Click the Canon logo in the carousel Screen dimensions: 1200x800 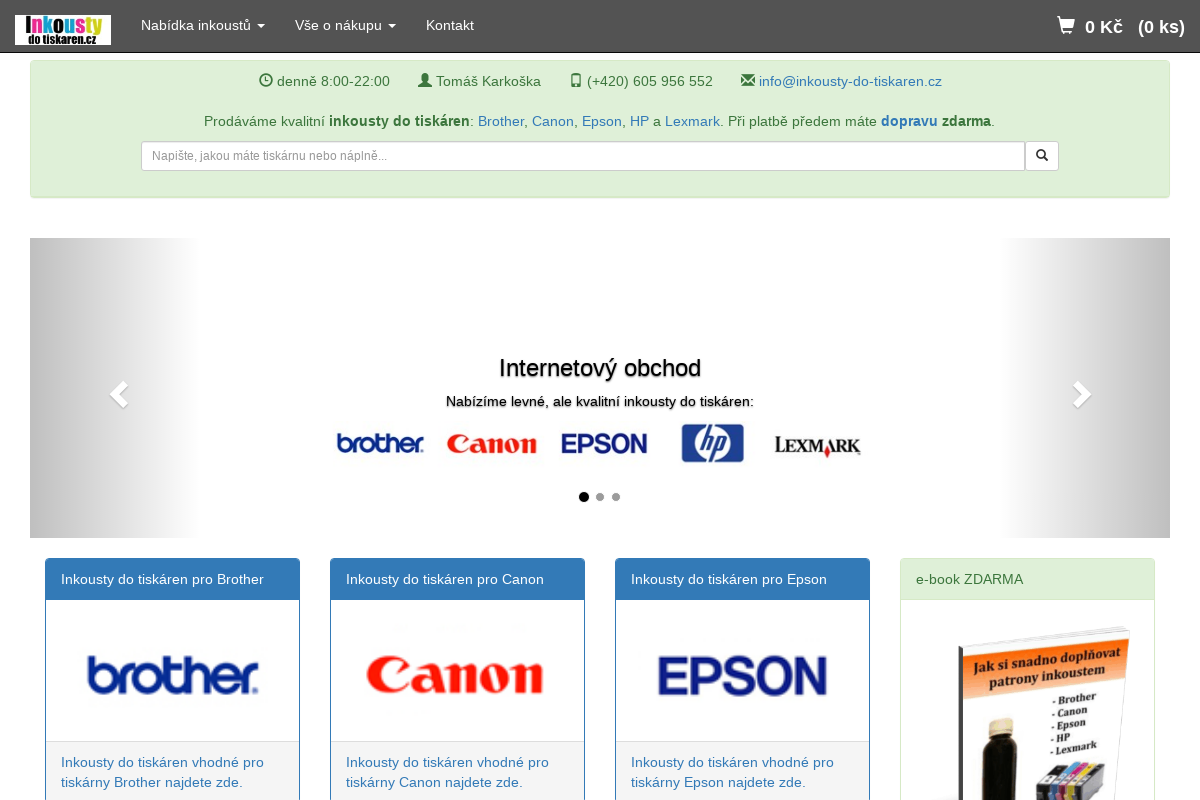(492, 443)
